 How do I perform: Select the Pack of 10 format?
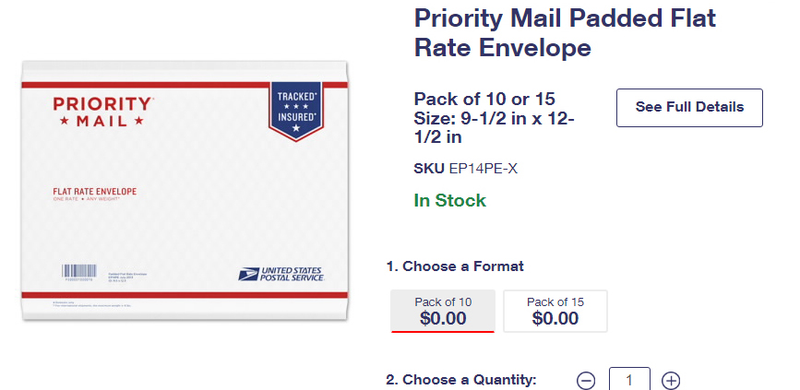point(442,311)
